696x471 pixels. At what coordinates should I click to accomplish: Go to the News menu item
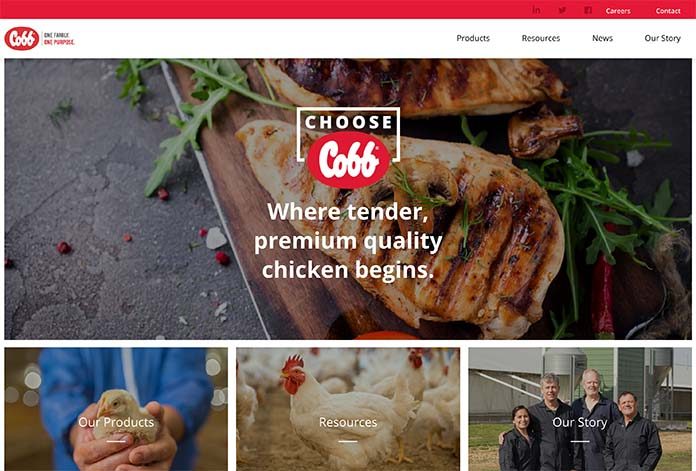click(x=602, y=38)
